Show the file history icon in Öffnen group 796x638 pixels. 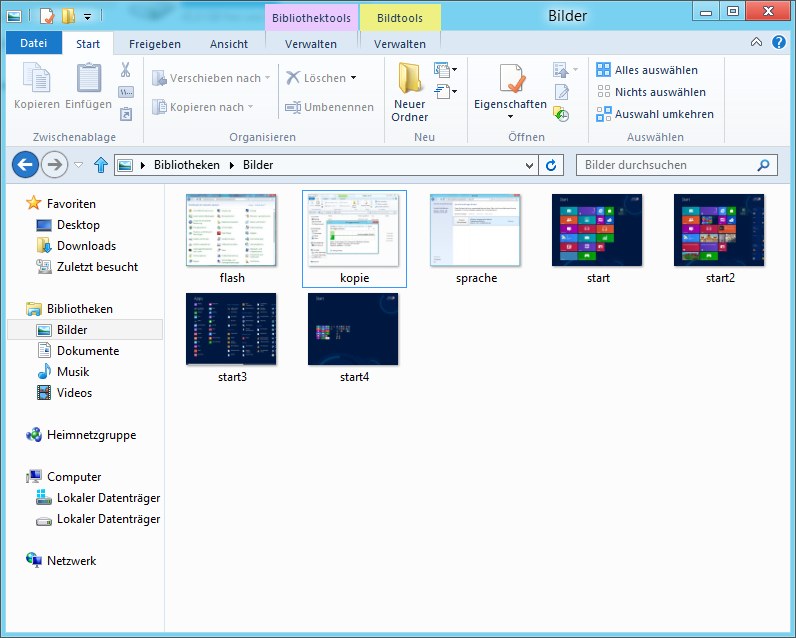tap(561, 114)
